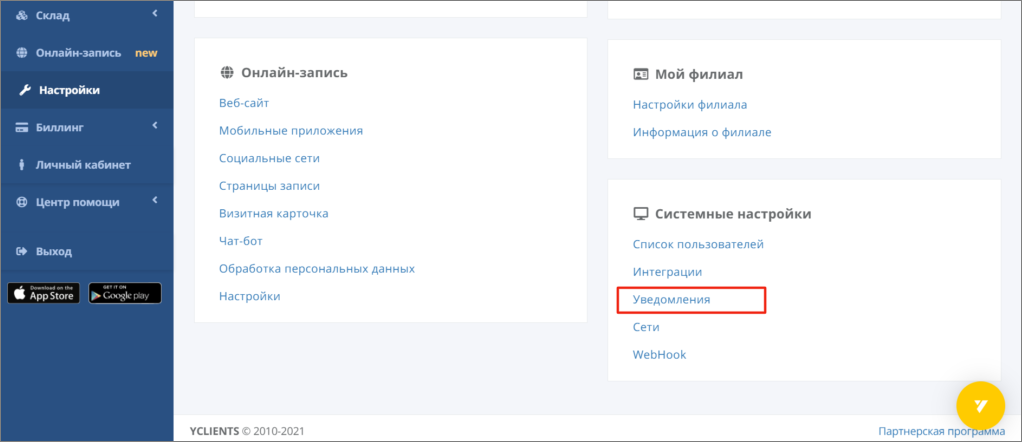
Task: Visit the Партнерская программа footer link
Action: [x=941, y=432]
